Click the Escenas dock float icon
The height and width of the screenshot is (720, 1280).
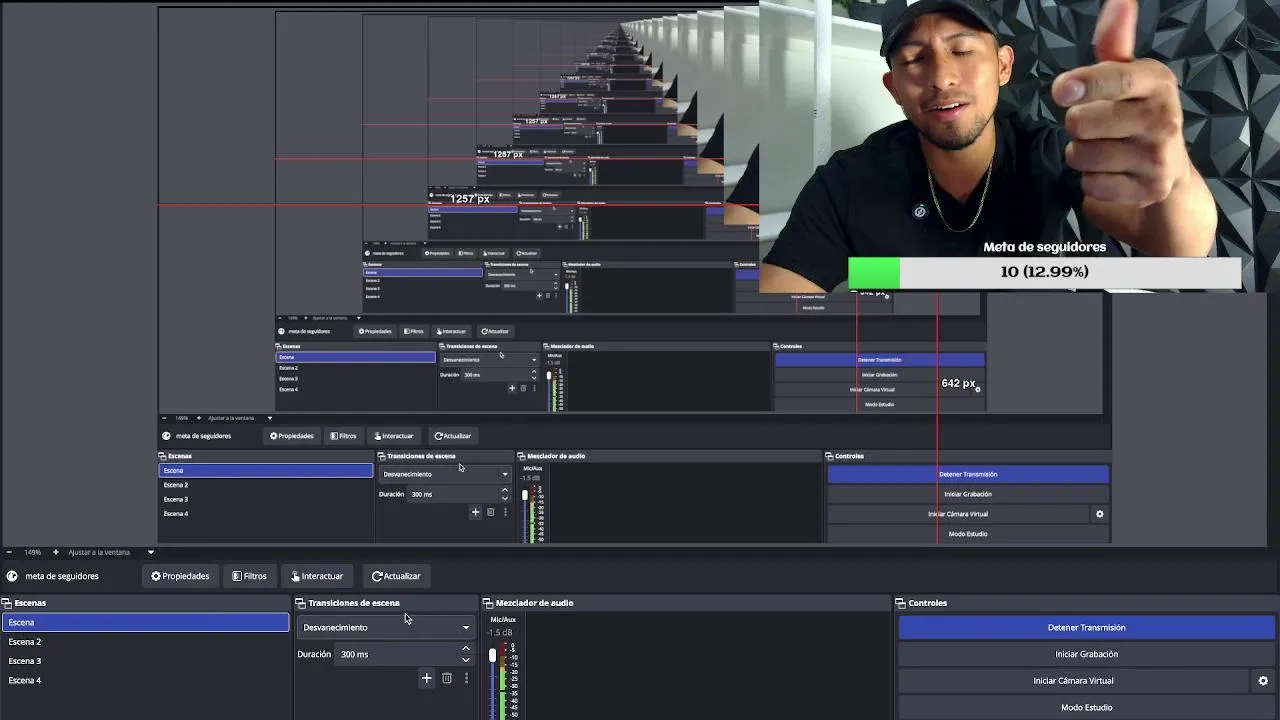point(6,603)
